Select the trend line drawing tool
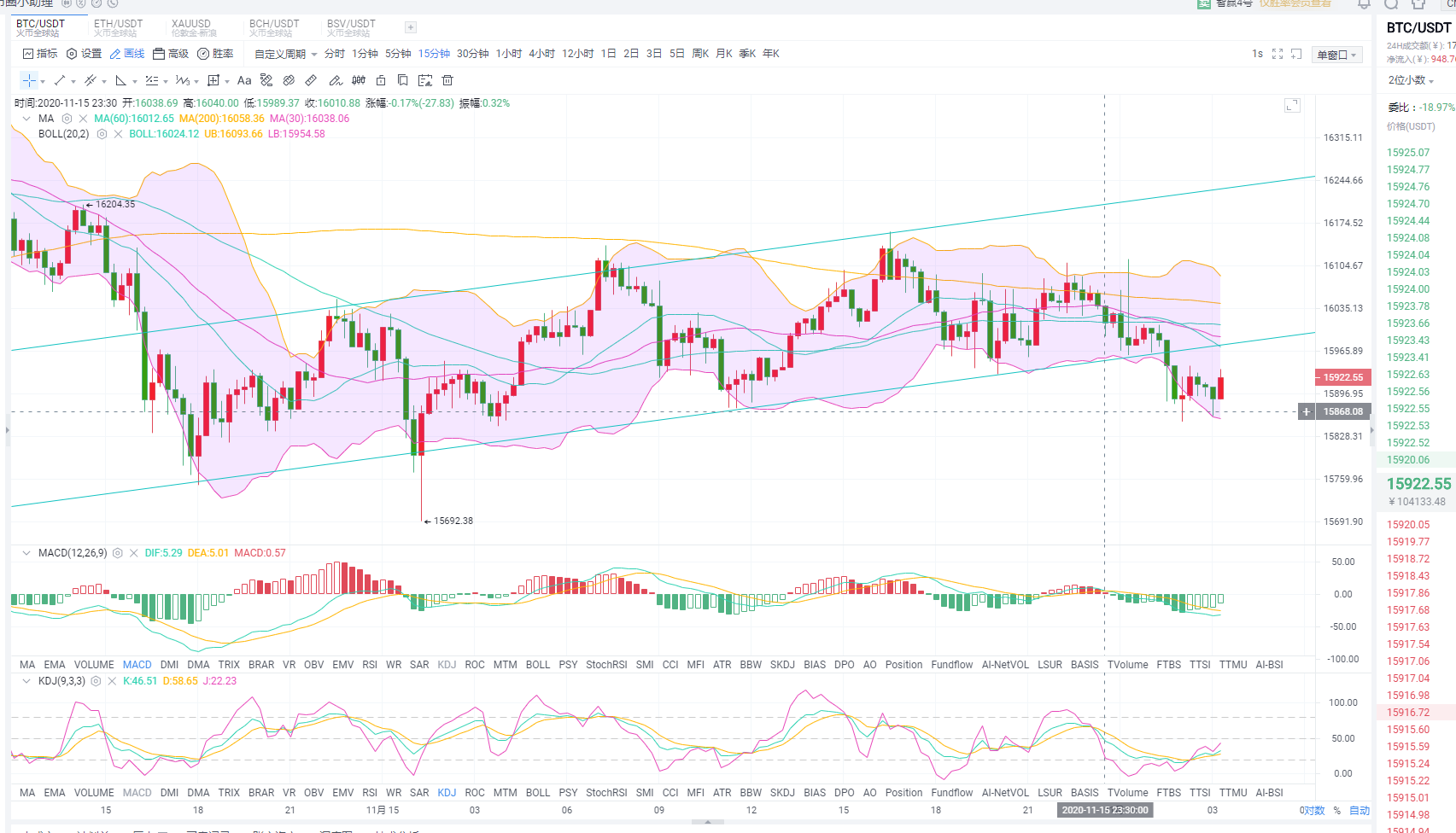 60,80
